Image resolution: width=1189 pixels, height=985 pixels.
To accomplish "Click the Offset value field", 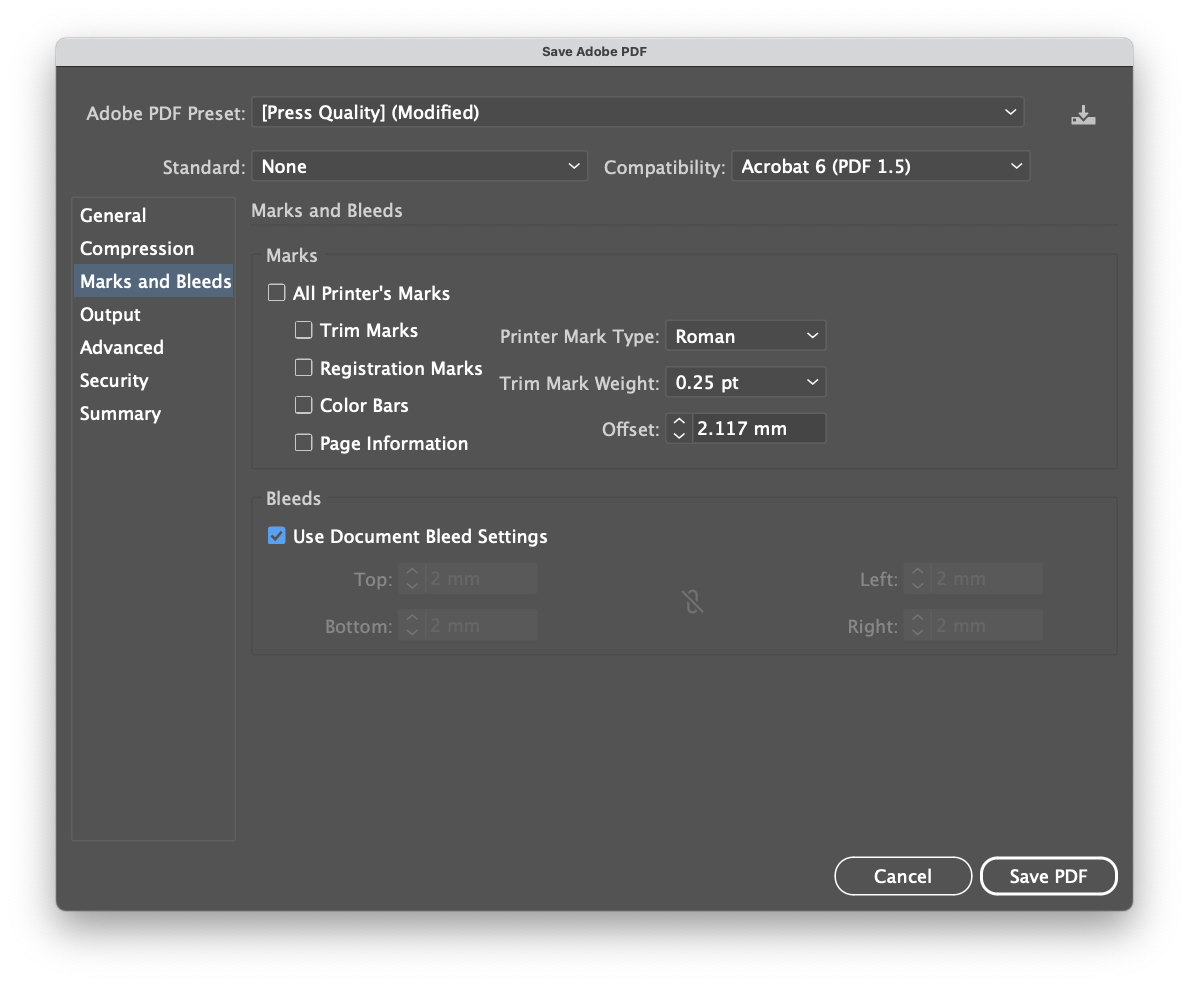I will 758,428.
